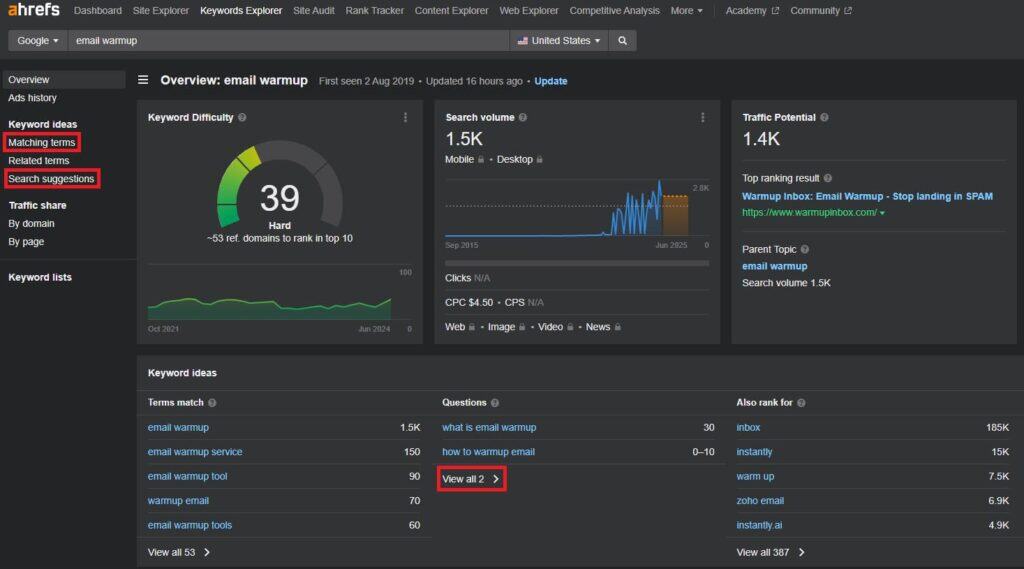The height and width of the screenshot is (569, 1024).
Task: Open By domain traffic share
Action: click(31, 223)
